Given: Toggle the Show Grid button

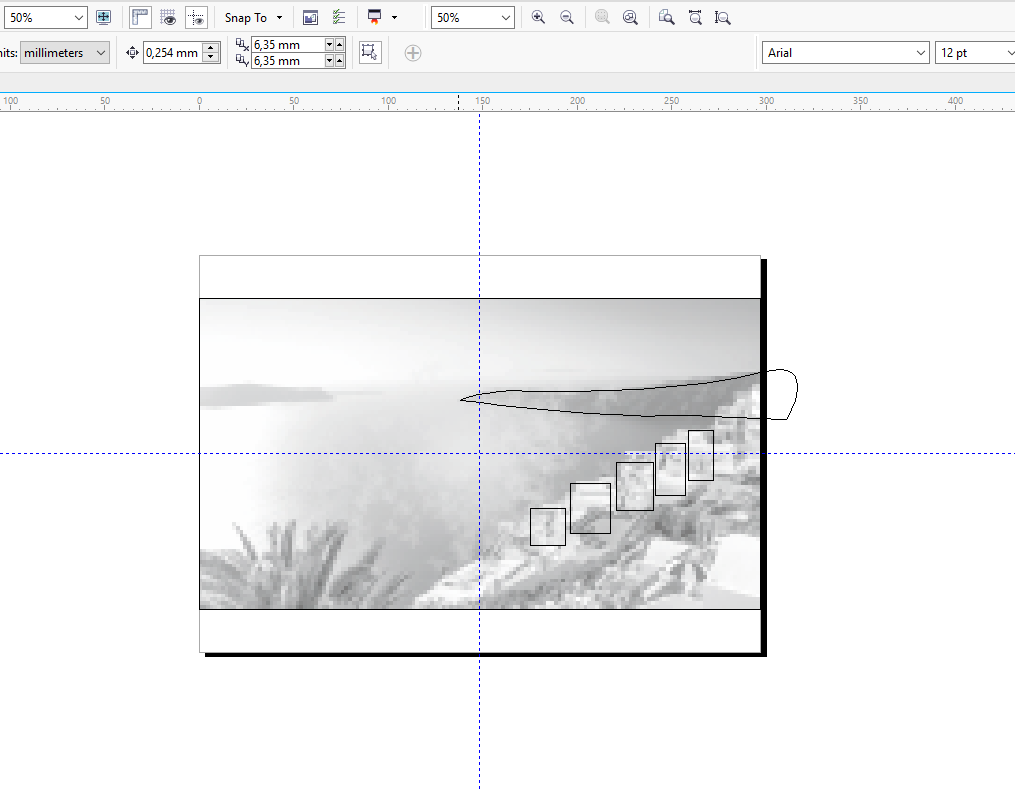Looking at the screenshot, I should pyautogui.click(x=168, y=18).
